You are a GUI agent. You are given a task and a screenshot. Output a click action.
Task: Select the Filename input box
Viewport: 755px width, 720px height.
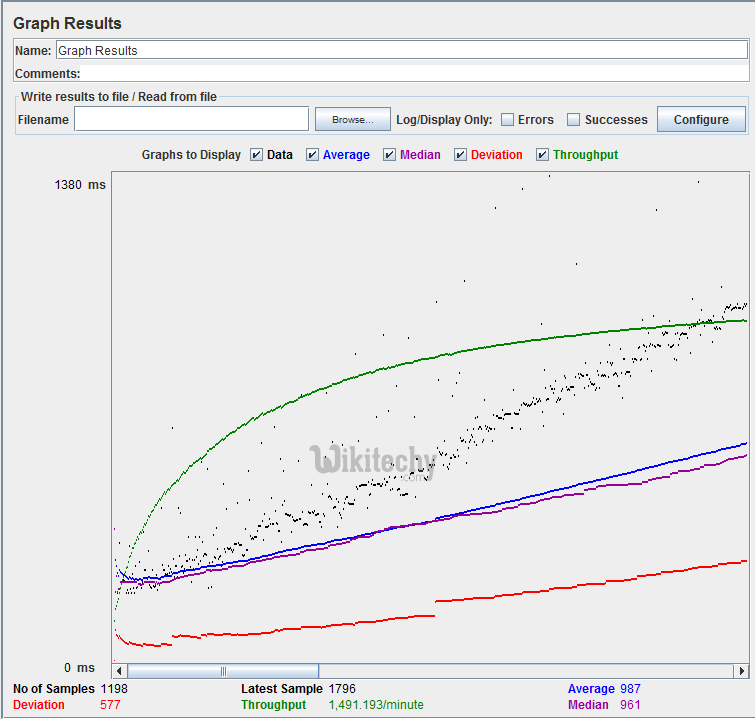pos(191,119)
